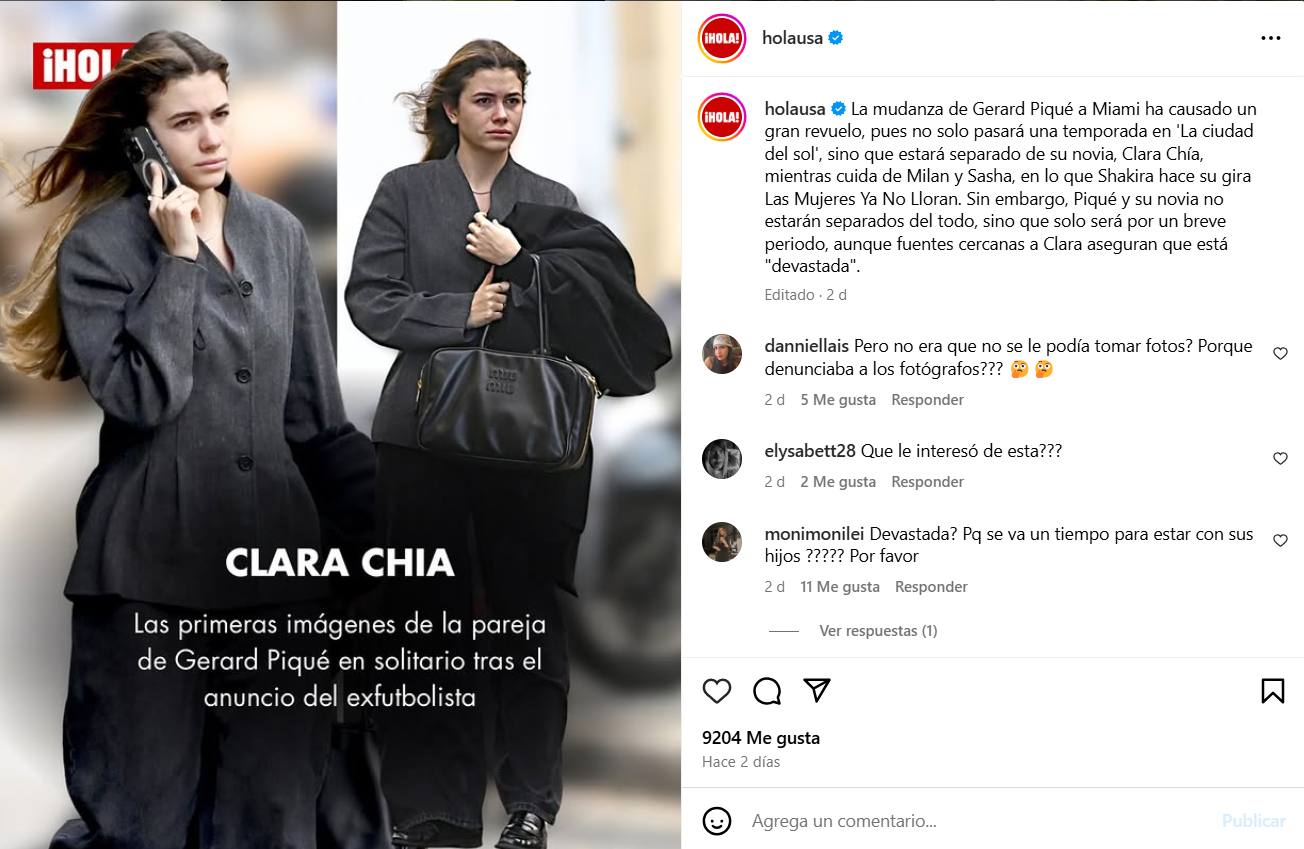Screen dimensions: 1304x849
Task: Like danniellais's comment with the heart
Action: coord(1280,354)
